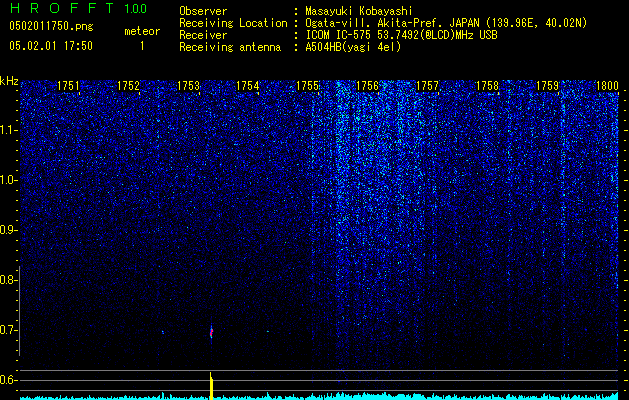Click the 1.1 kHz axis label
629x400 pixels.
tap(7, 130)
